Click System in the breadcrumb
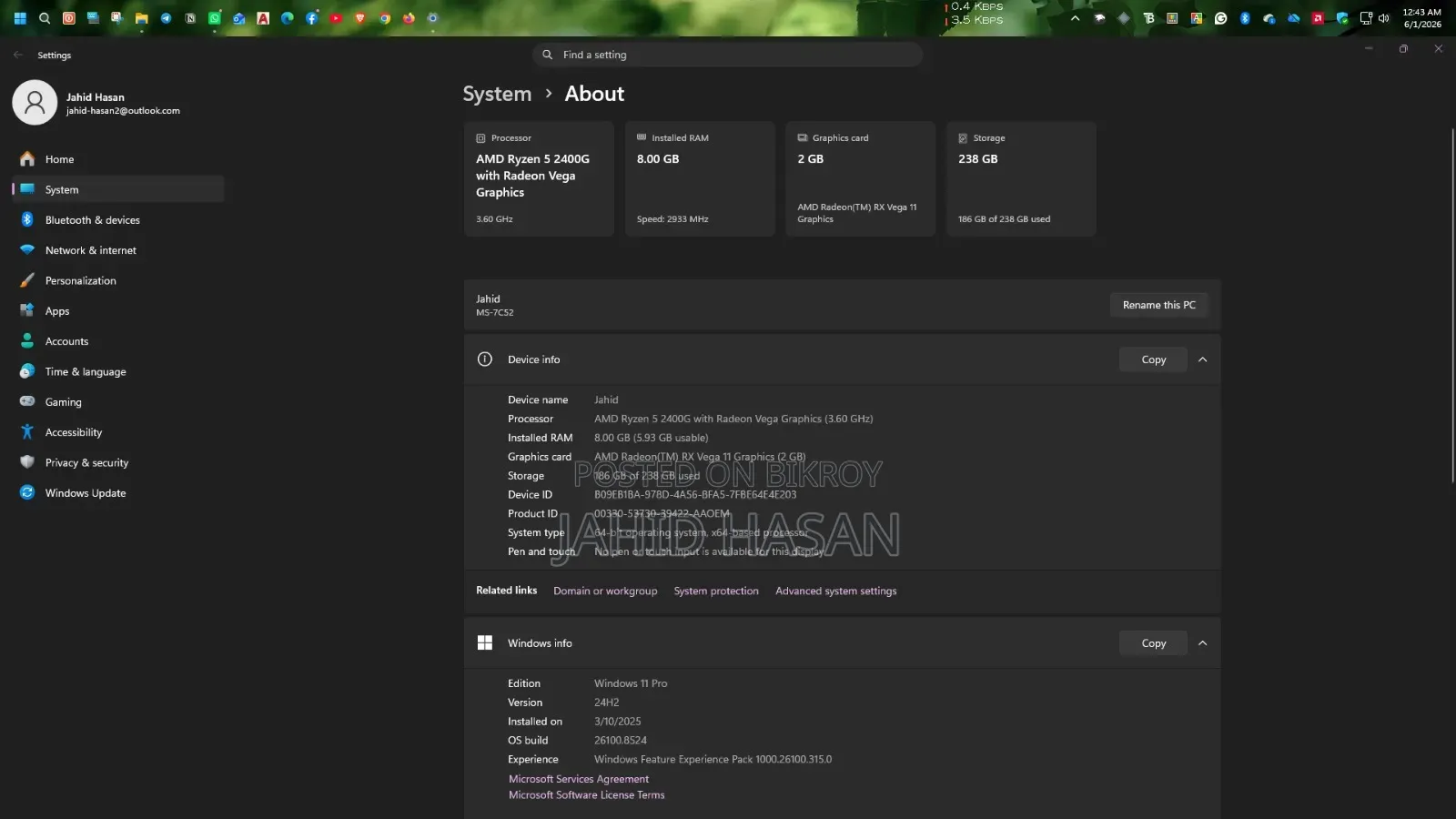1456x819 pixels. click(497, 94)
